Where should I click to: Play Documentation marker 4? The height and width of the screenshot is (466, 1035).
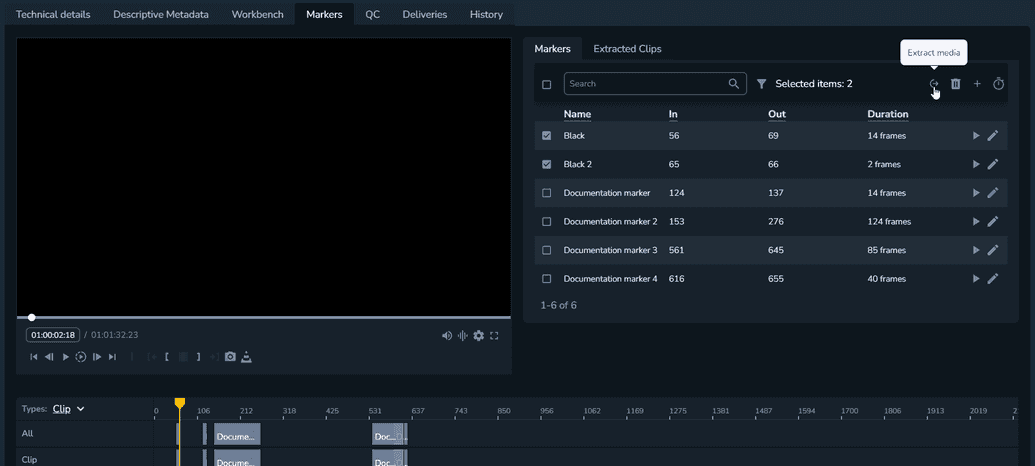coord(976,279)
